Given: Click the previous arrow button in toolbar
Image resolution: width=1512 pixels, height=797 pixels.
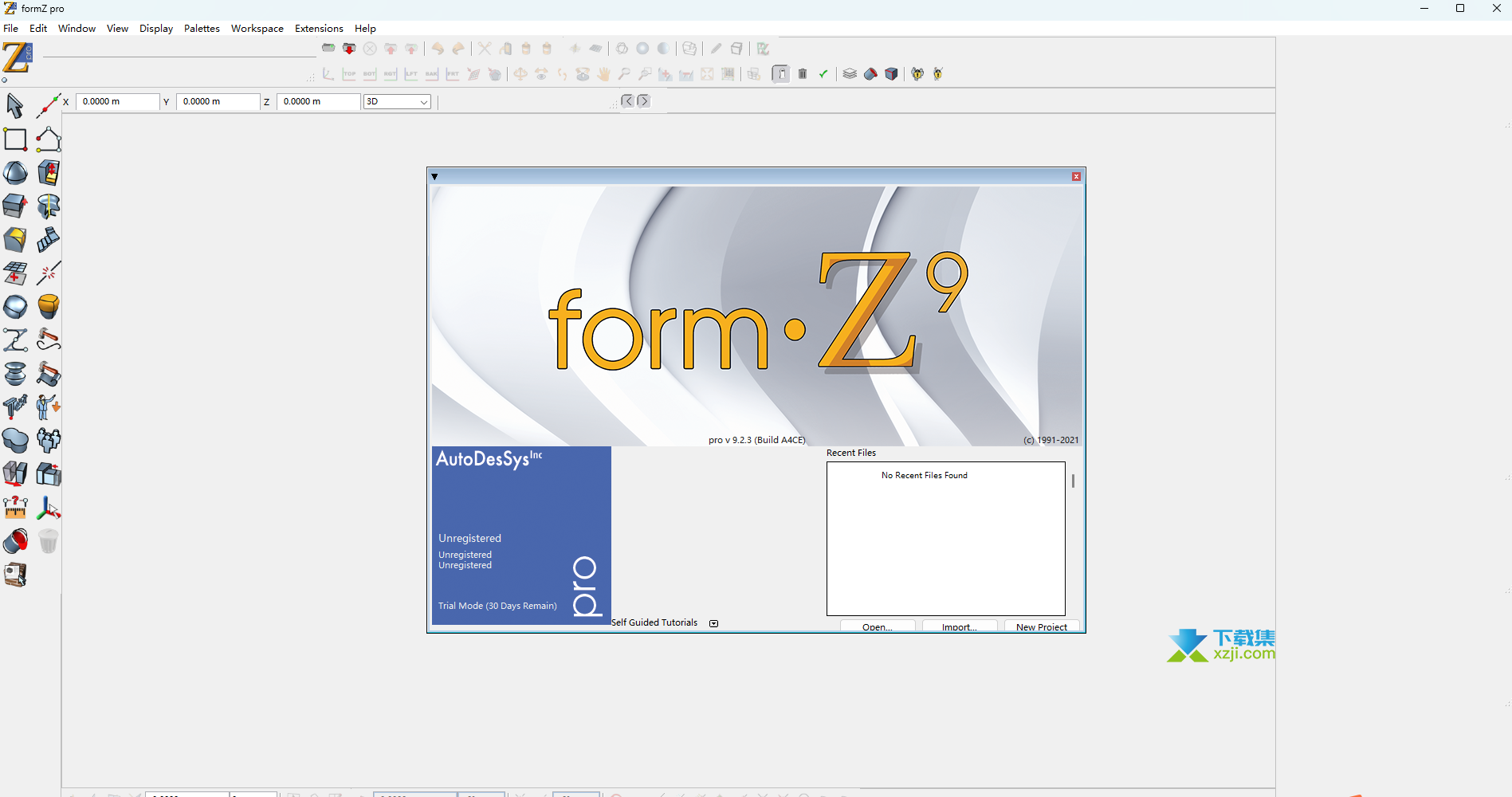Looking at the screenshot, I should [x=628, y=101].
